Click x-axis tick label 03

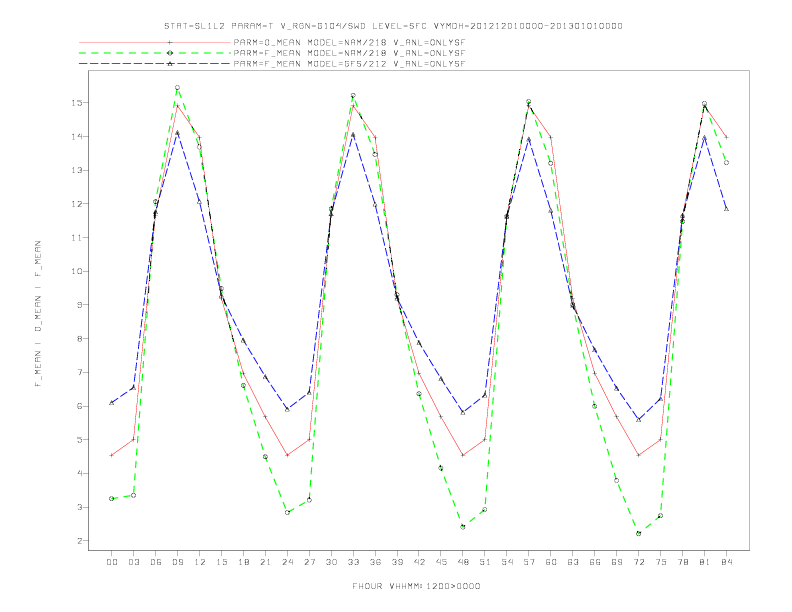click(134, 562)
